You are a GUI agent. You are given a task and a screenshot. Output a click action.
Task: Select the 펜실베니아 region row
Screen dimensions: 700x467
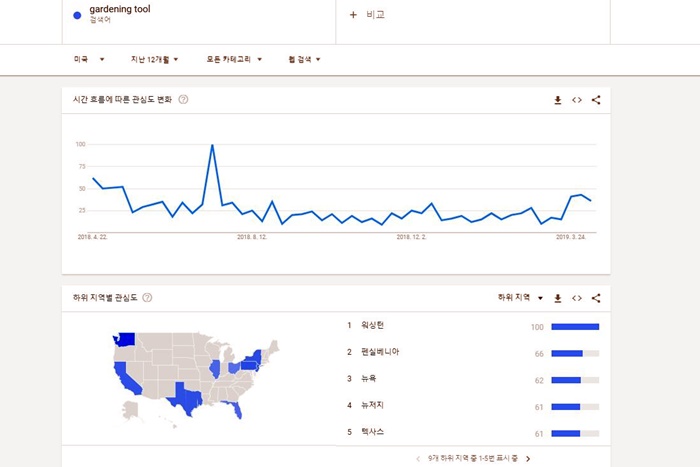tap(473, 353)
